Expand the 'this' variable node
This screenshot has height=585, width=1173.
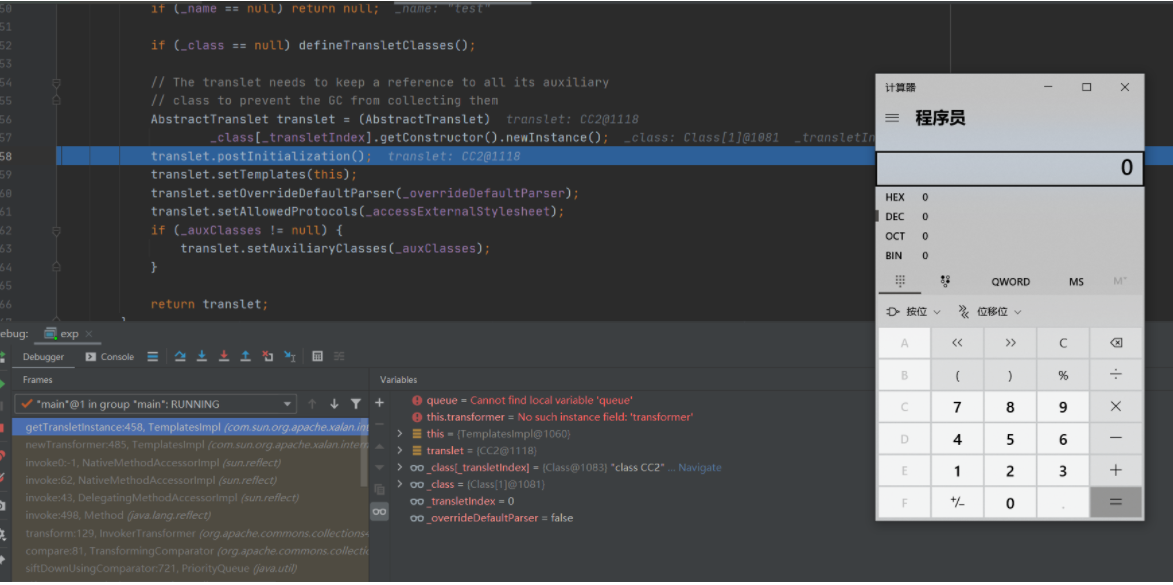(399, 434)
